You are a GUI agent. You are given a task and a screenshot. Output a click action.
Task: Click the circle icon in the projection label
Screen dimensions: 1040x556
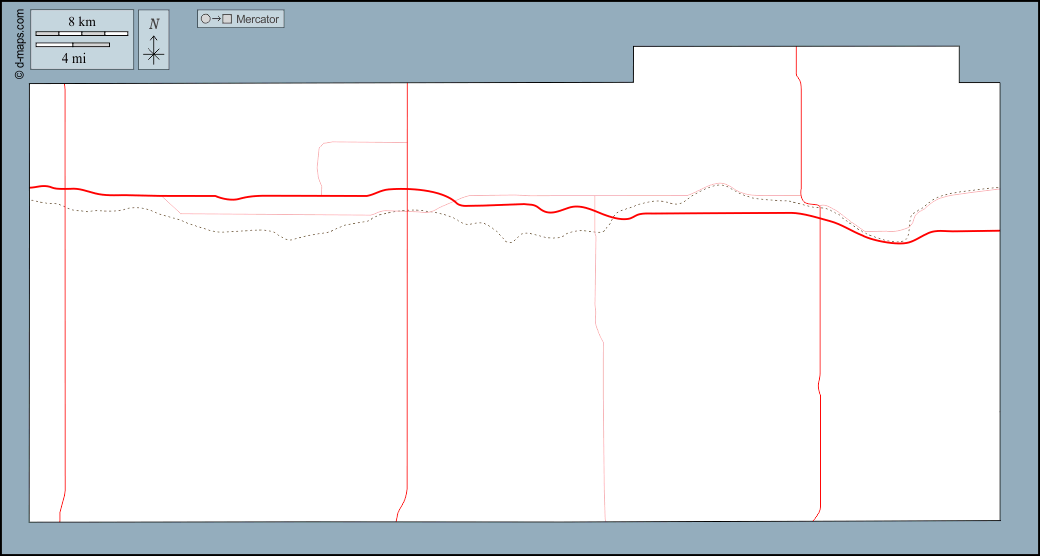coord(205,19)
